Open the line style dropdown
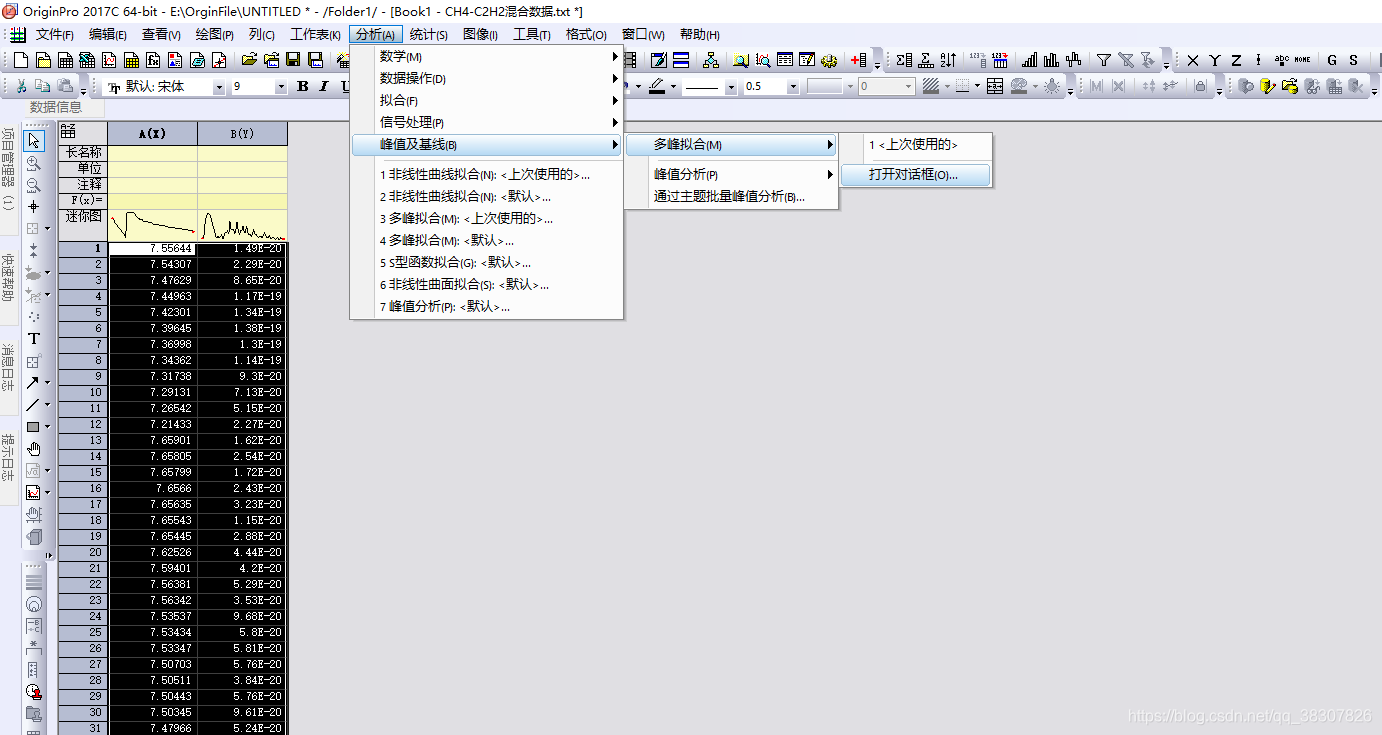This screenshot has width=1382, height=735. (x=731, y=87)
